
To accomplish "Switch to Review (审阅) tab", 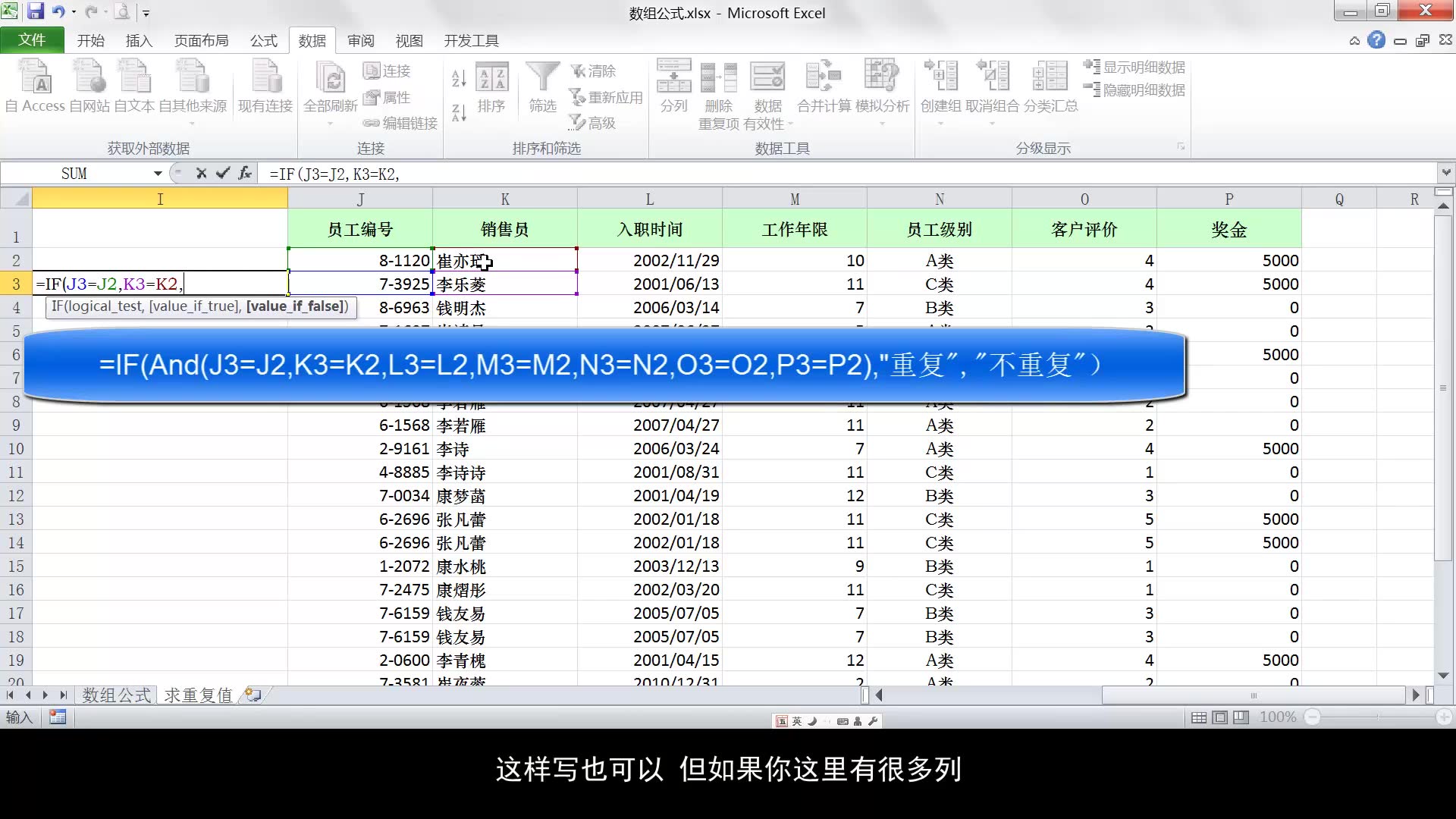I will pos(361,41).
